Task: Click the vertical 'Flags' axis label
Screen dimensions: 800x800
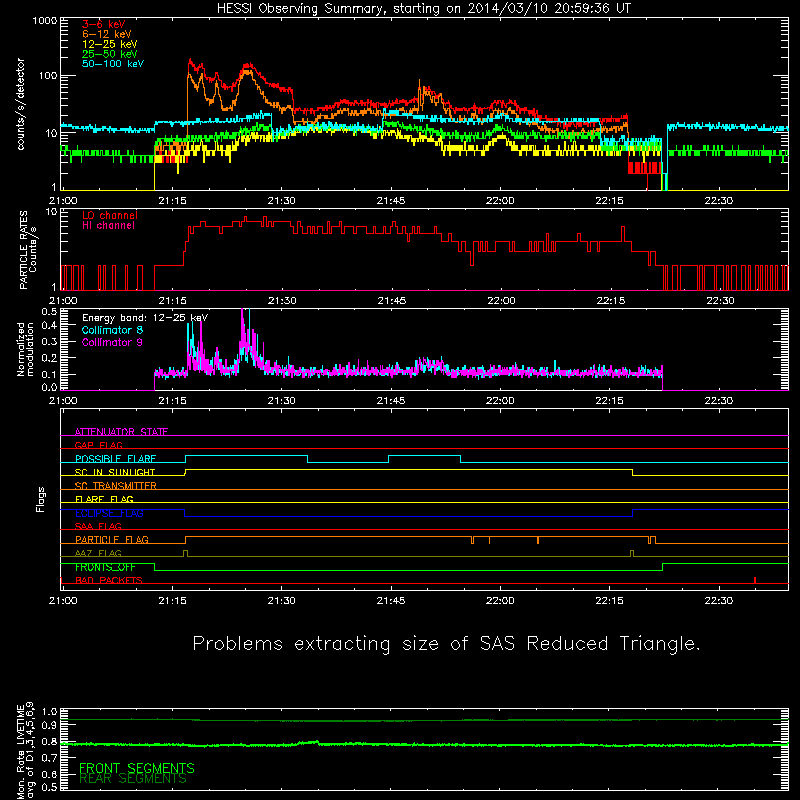Action: (41, 499)
